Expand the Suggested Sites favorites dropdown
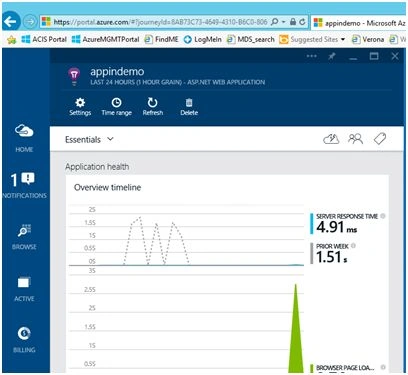Viewport: 408px width, 375px height. [x=343, y=39]
